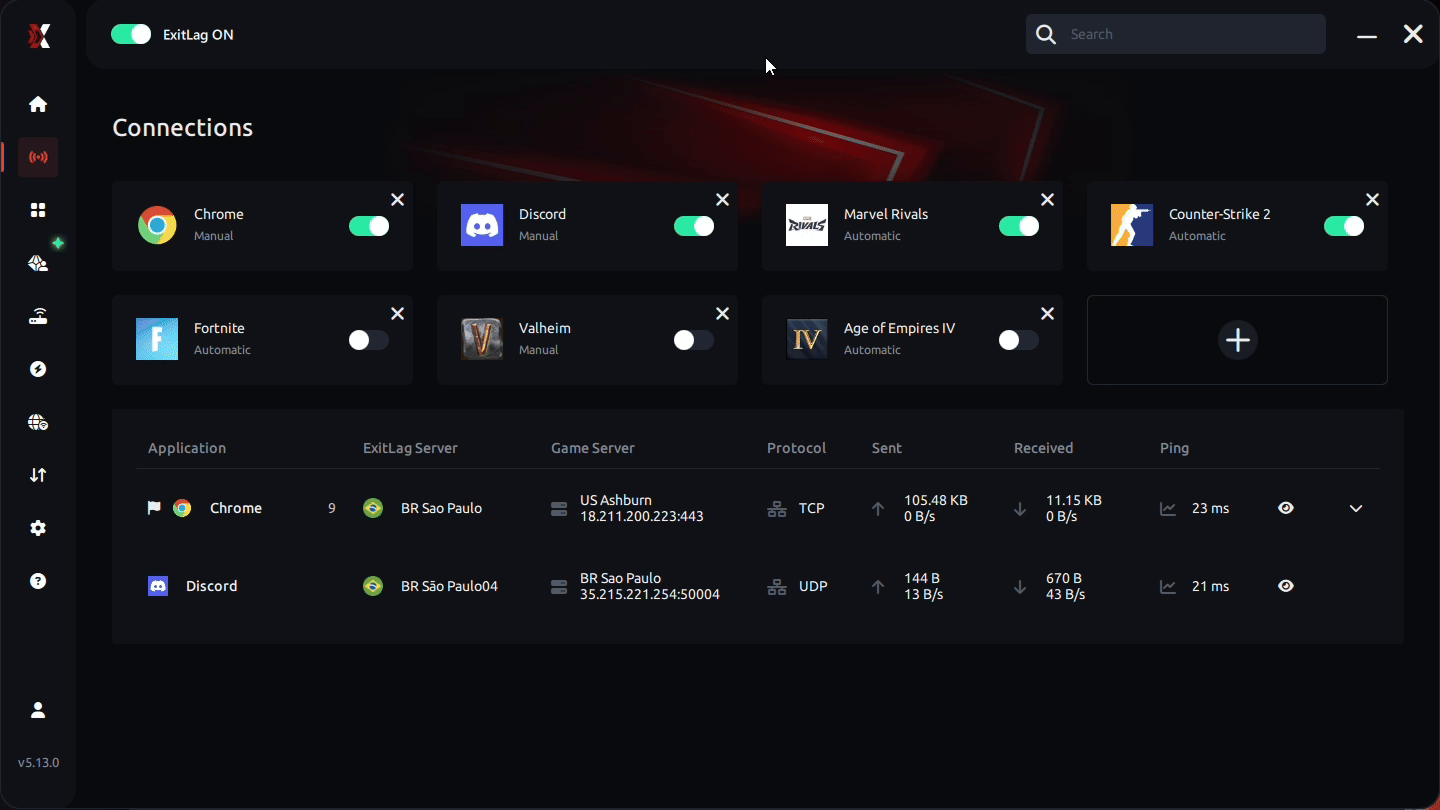Image resolution: width=1440 pixels, height=810 pixels.
Task: Click the Marvel Rivals game icon
Action: click(807, 225)
